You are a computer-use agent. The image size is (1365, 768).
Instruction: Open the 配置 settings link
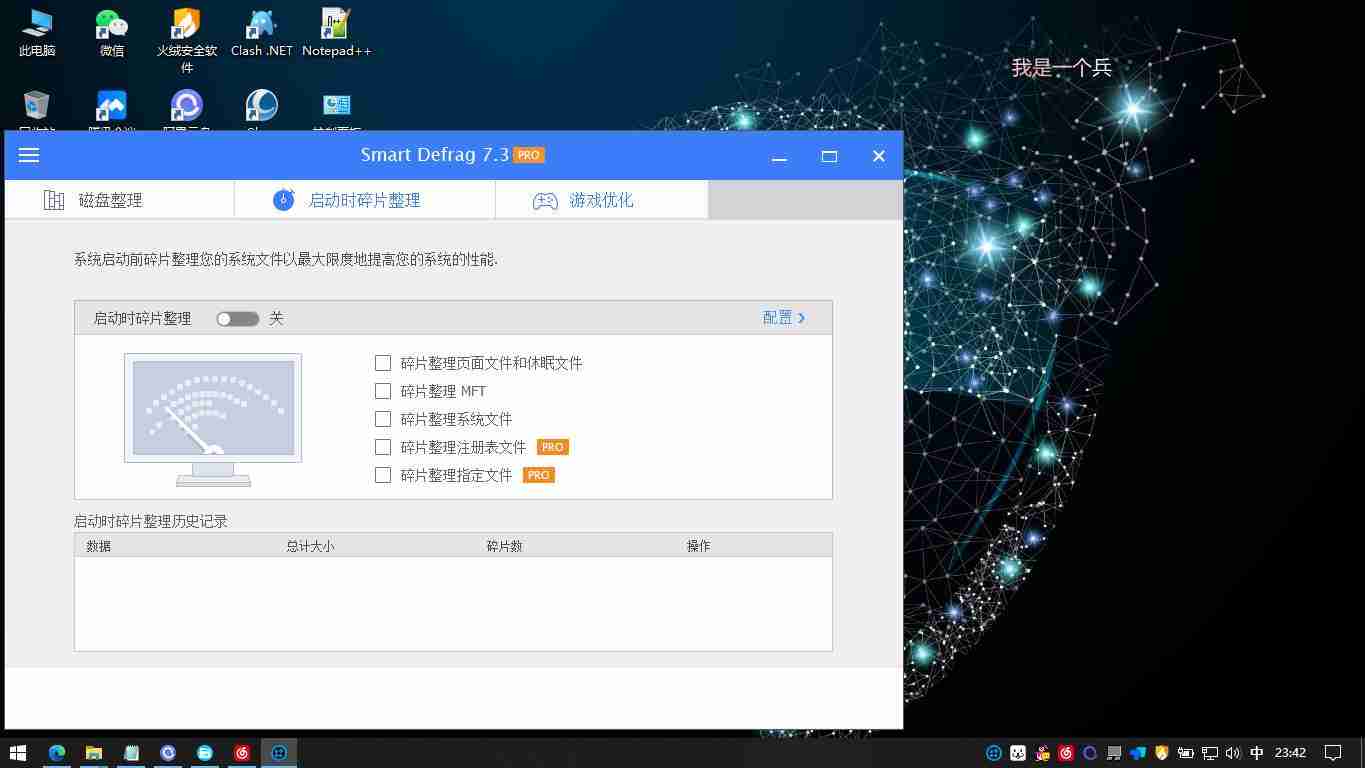pyautogui.click(x=784, y=318)
